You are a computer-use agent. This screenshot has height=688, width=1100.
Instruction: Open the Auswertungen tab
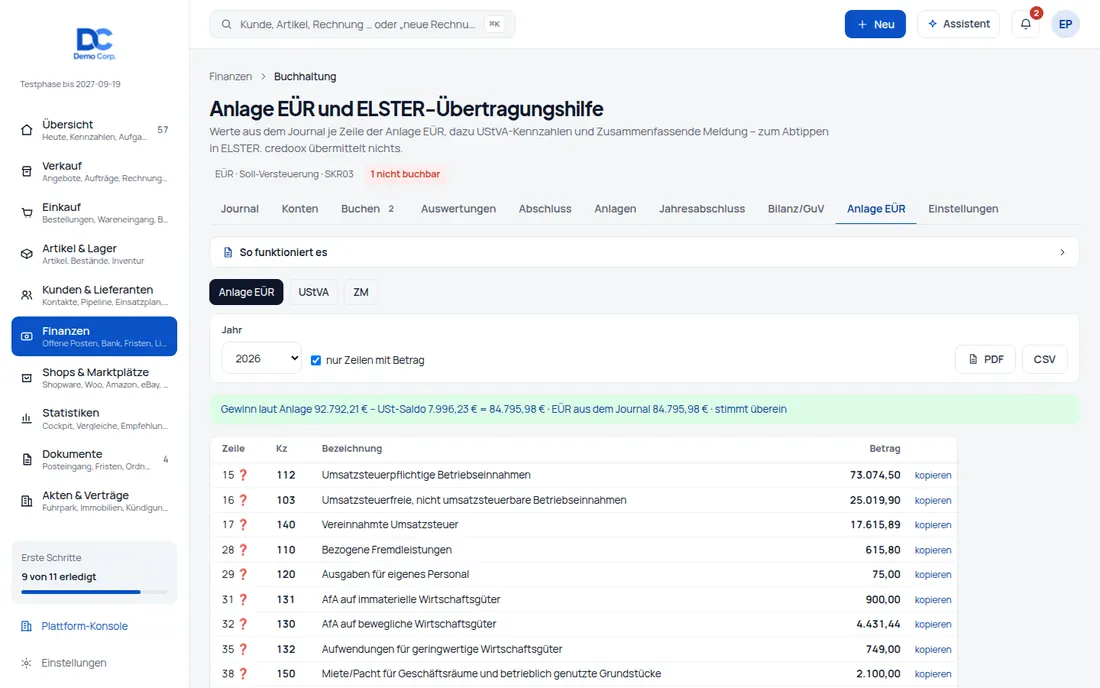(458, 209)
